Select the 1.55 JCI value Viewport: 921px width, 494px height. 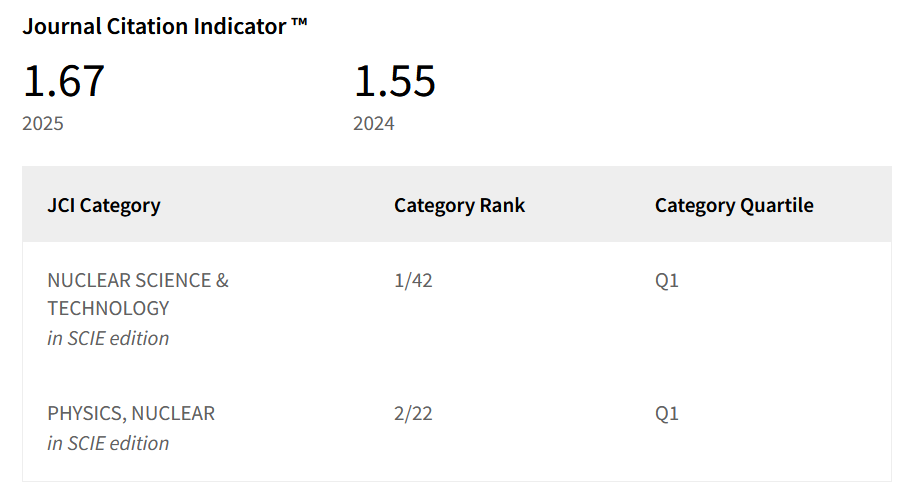394,80
